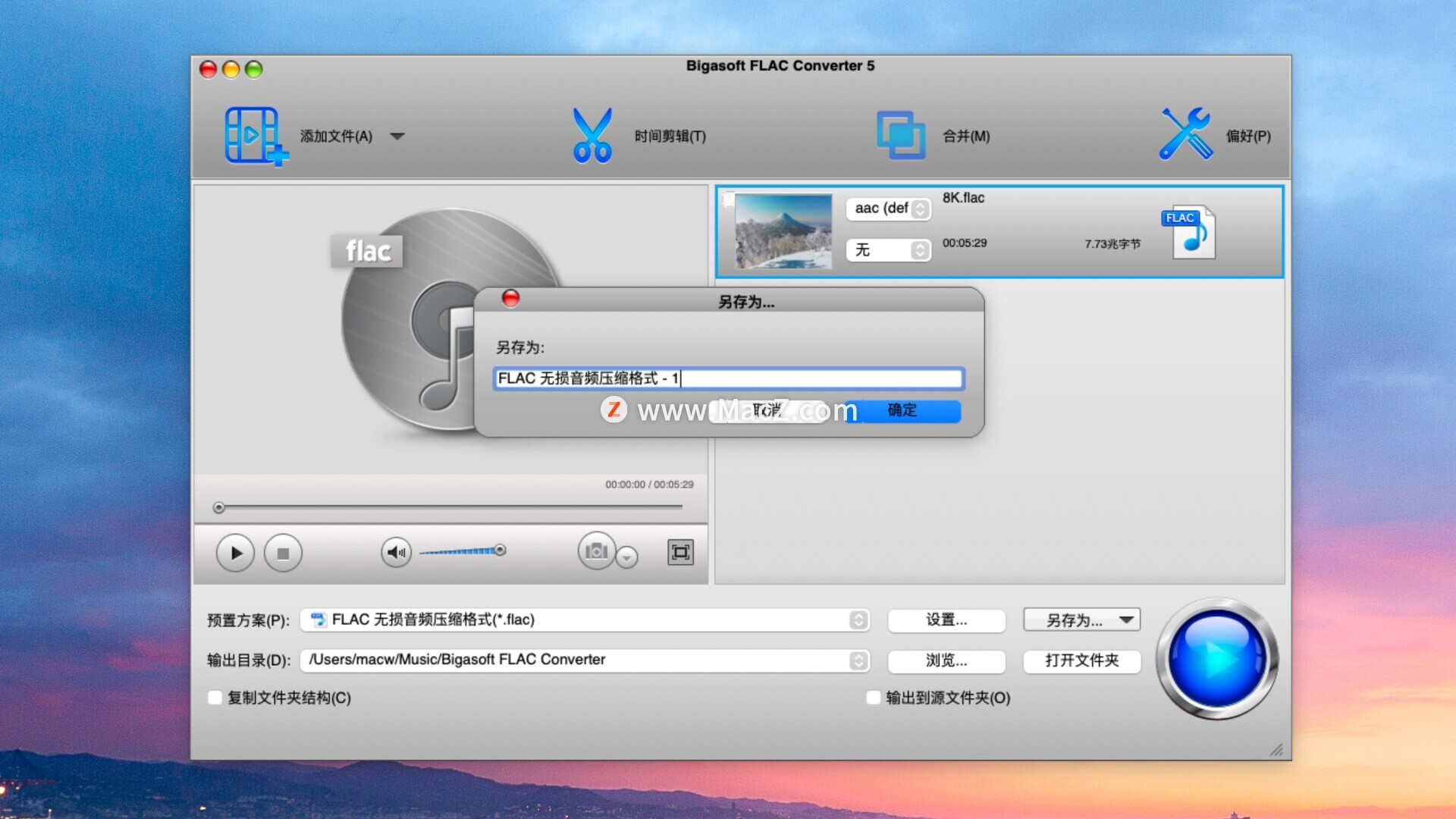Open the 添加文件(A) dropdown arrow

point(397,136)
